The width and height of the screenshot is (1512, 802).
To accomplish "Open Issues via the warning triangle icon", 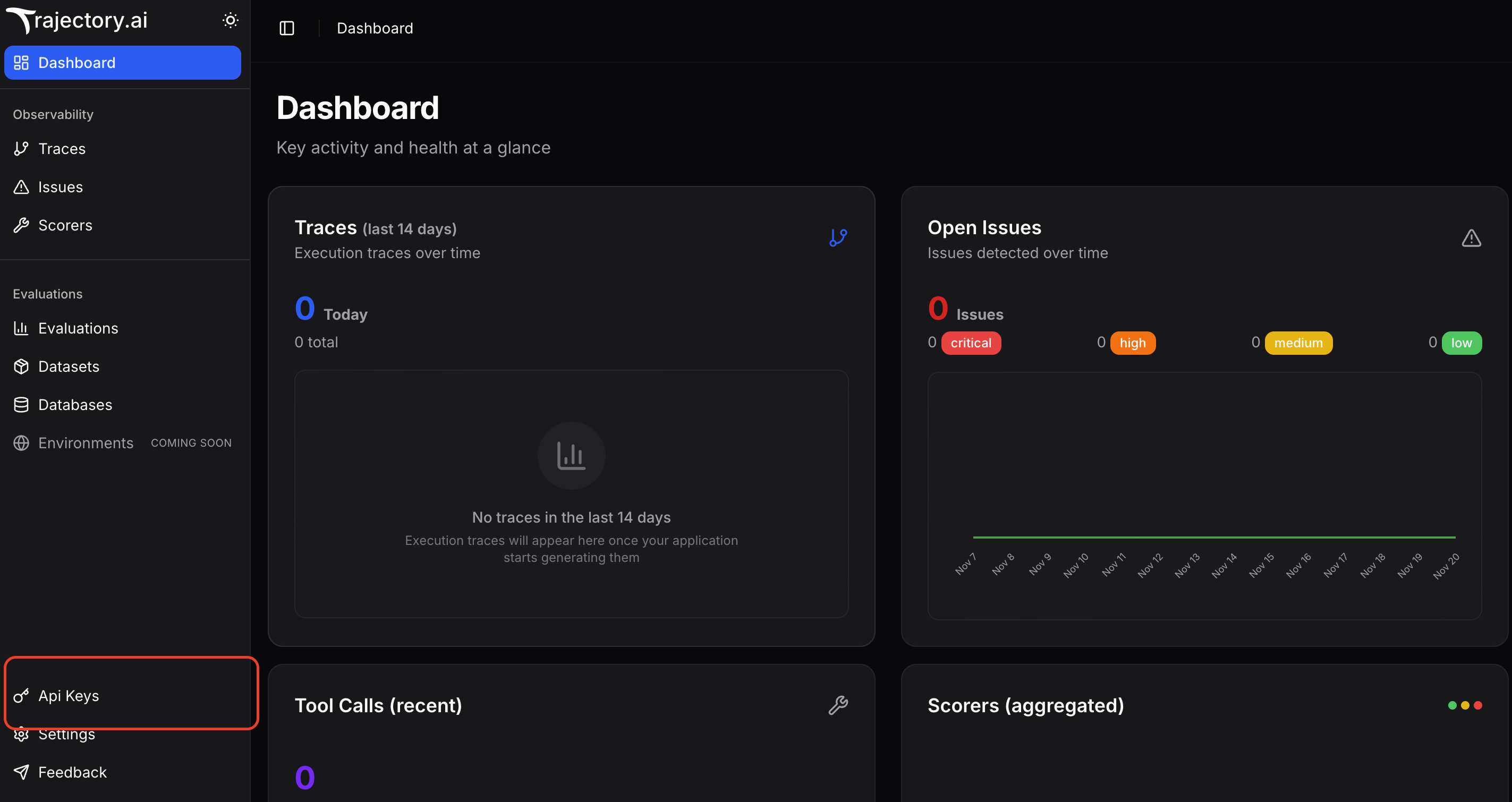I will (x=21, y=186).
